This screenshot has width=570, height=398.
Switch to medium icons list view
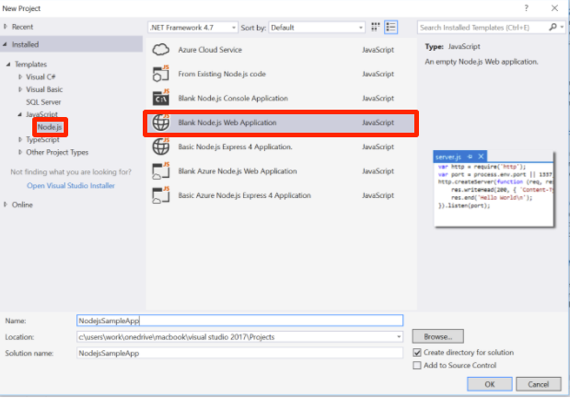[391, 27]
